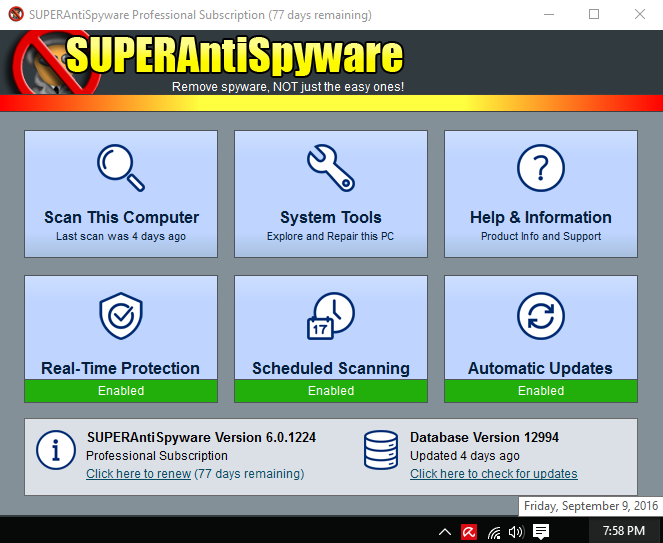Viewport: 663px width, 543px height.
Task: Show hidden tray icons chevron
Action: click(x=445, y=532)
